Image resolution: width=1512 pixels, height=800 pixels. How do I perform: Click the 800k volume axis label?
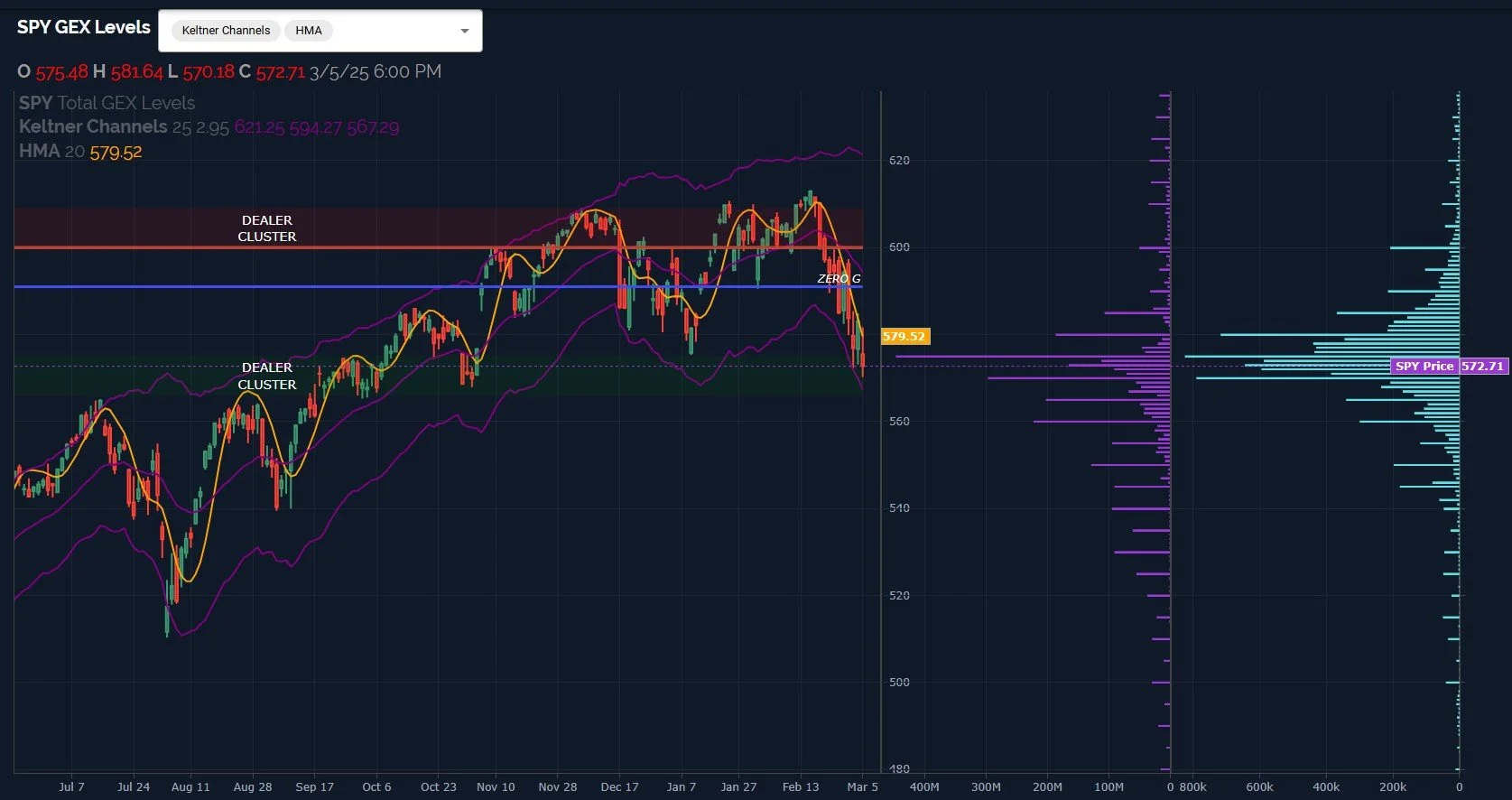1192,786
